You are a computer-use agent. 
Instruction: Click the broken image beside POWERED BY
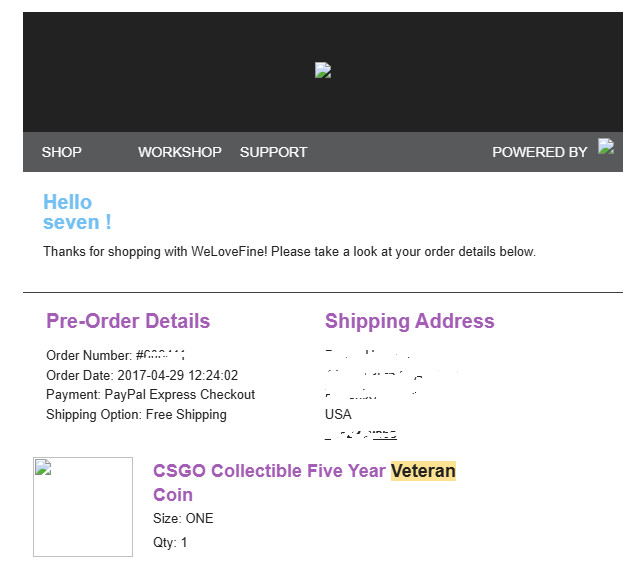(606, 146)
